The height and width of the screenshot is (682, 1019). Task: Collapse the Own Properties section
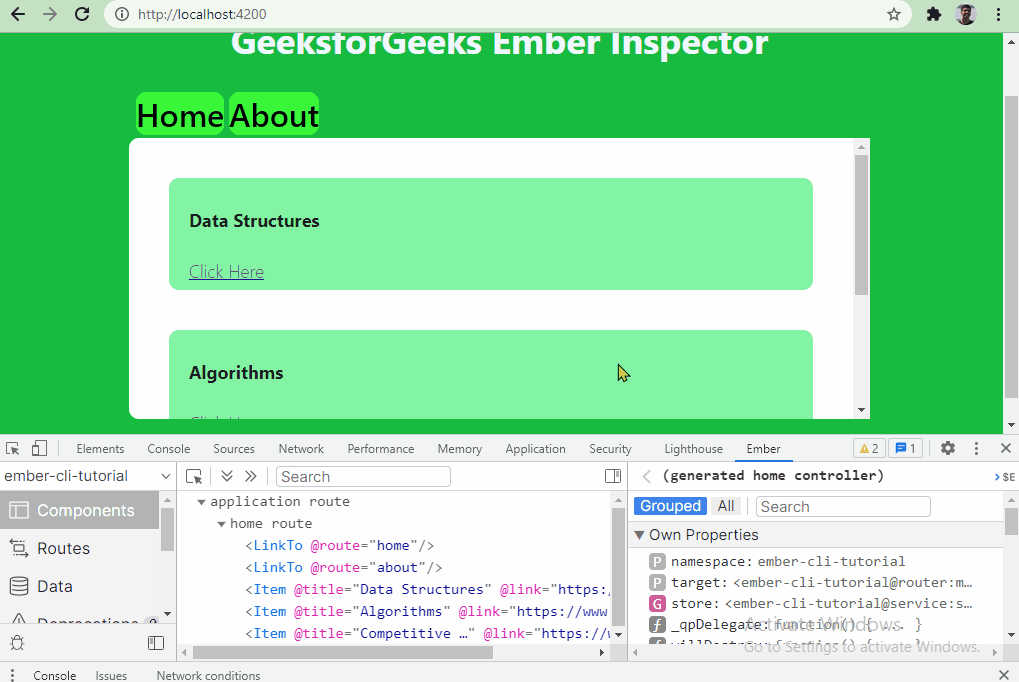639,535
